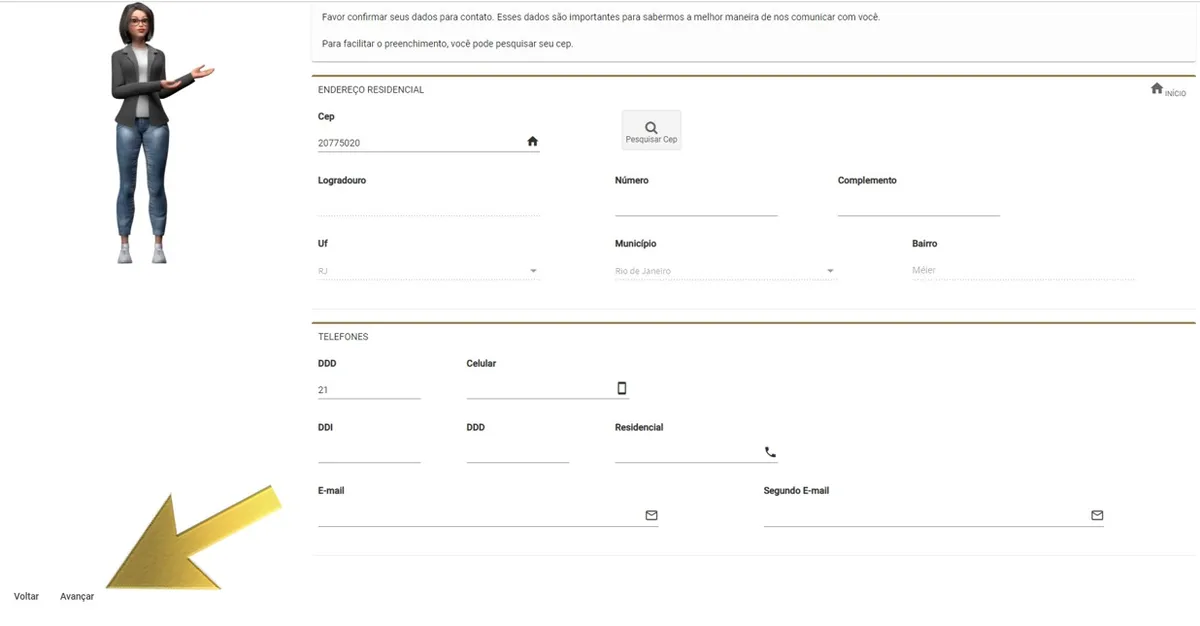The width and height of the screenshot is (1200, 626).
Task: Focus the Complemento input field
Action: click(918, 206)
